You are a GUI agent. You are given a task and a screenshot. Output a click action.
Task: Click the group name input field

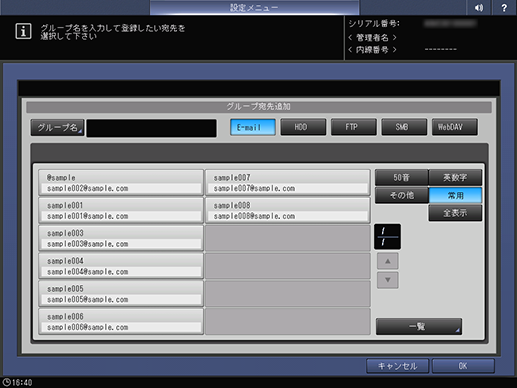pyautogui.click(x=151, y=128)
